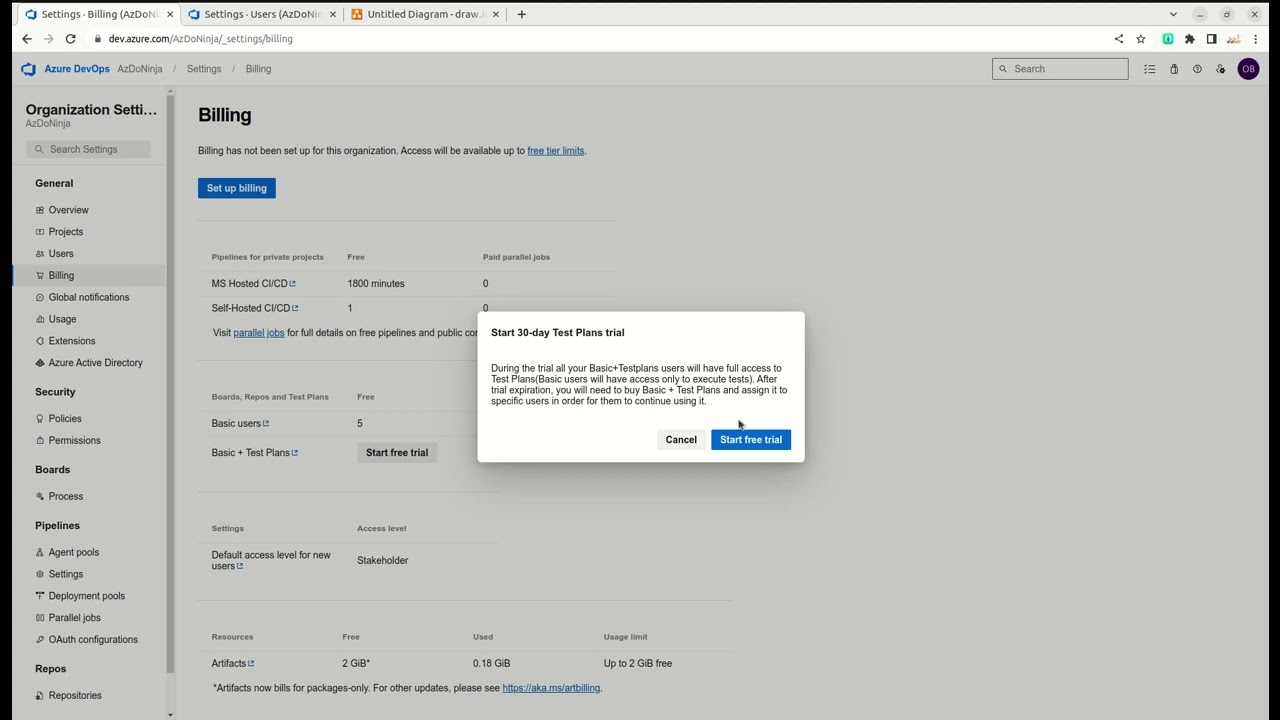Image resolution: width=1280 pixels, height=720 pixels.
Task: Open the aka.ms/artbilling link
Action: coord(551,689)
